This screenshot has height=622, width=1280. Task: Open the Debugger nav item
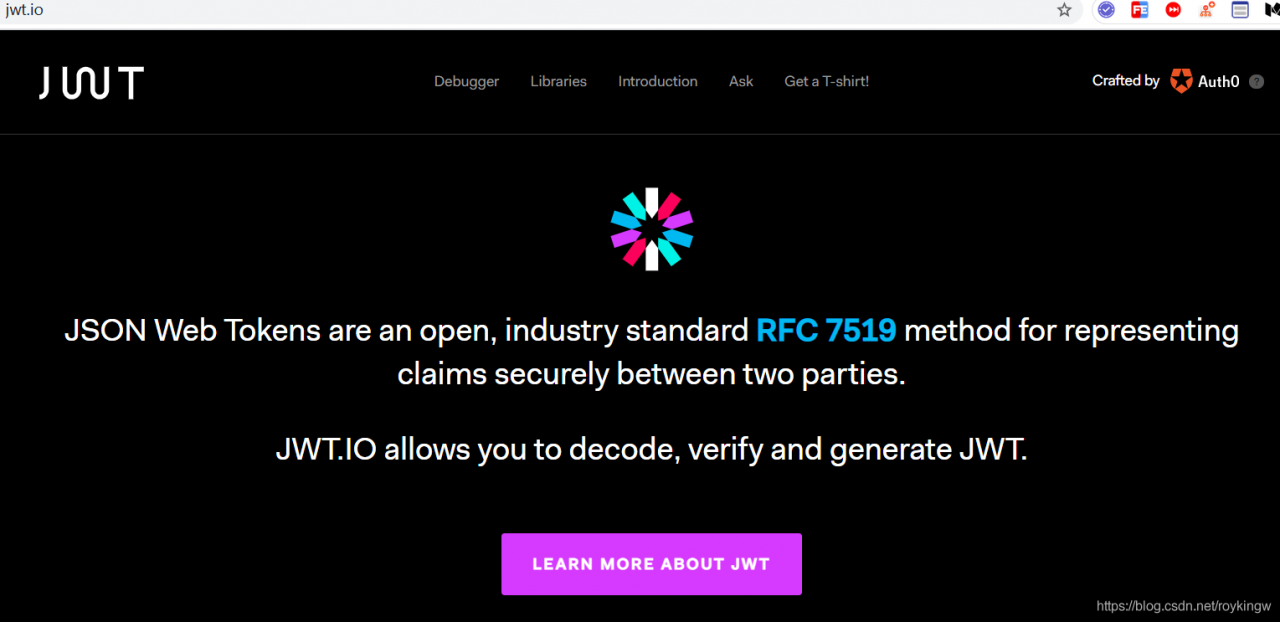point(466,81)
